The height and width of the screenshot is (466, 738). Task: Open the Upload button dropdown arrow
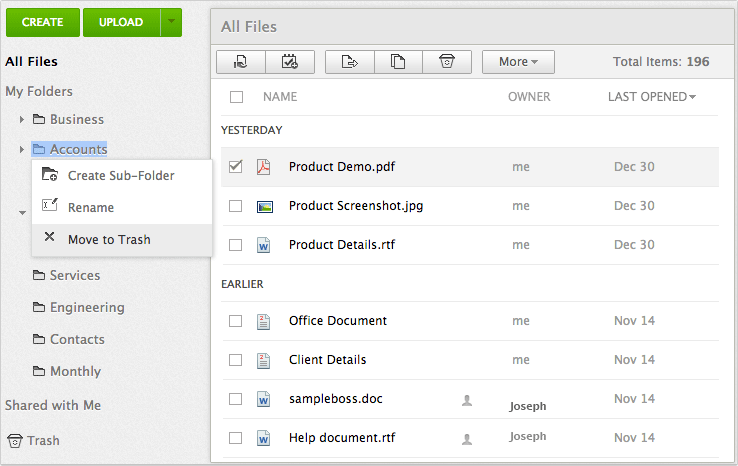point(172,21)
